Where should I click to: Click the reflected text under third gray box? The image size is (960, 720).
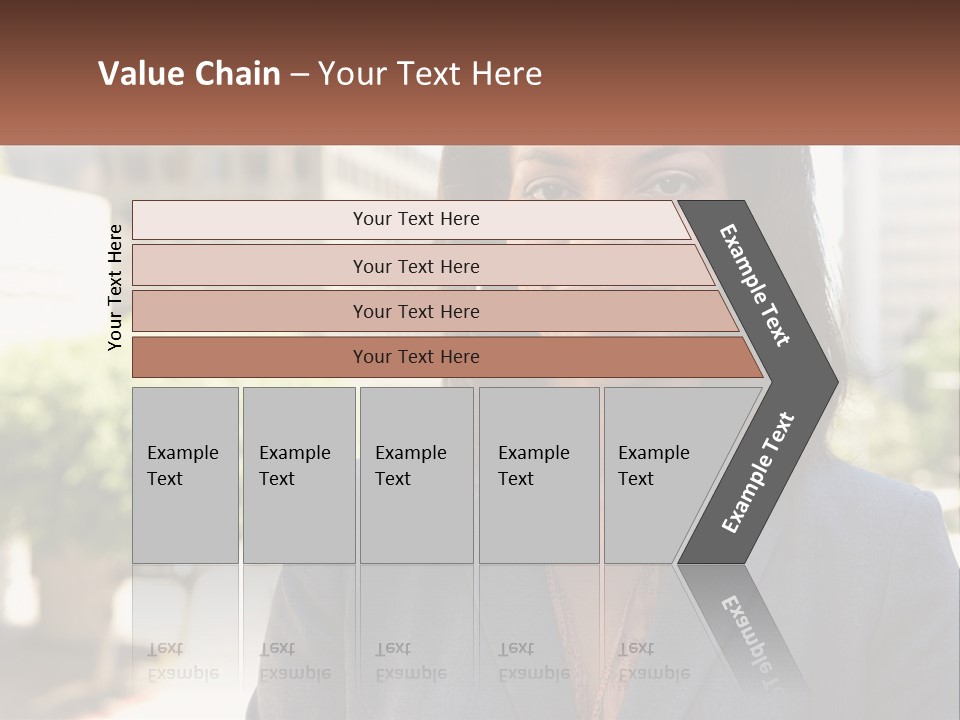[411, 661]
